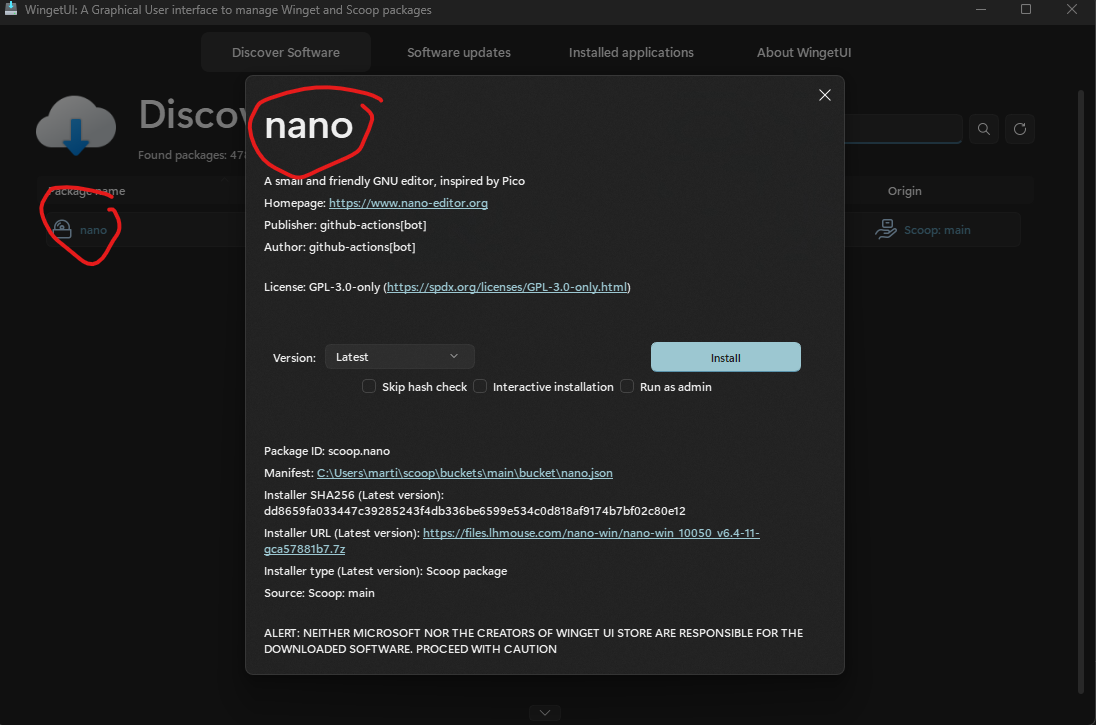The width and height of the screenshot is (1096, 725).
Task: Click the installer SHA256 hash value
Action: click(x=475, y=511)
